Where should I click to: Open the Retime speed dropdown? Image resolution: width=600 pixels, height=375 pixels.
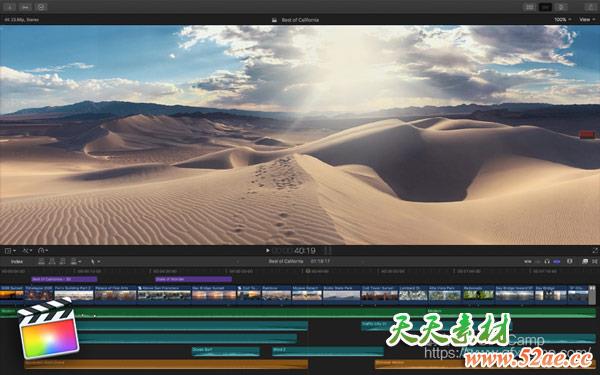coord(43,251)
